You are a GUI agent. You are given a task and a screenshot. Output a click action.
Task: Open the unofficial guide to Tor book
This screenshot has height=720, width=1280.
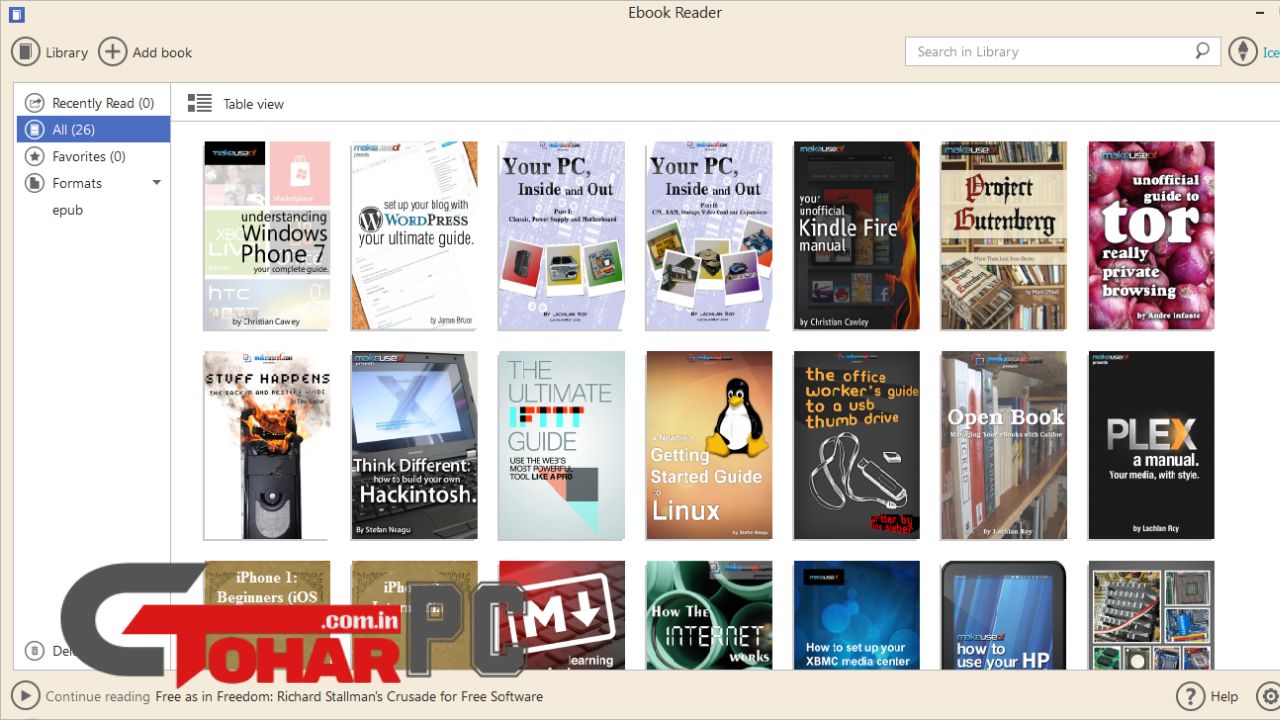point(1152,236)
